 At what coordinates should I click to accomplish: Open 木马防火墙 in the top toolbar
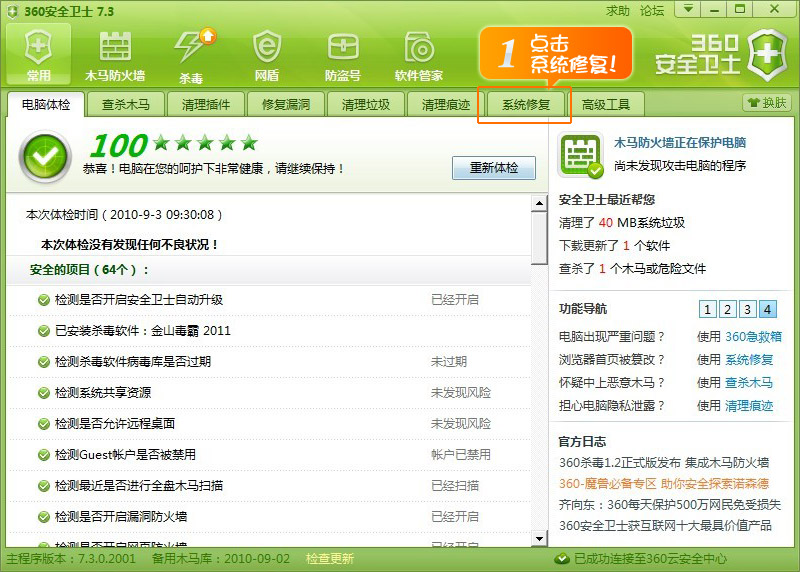115,53
